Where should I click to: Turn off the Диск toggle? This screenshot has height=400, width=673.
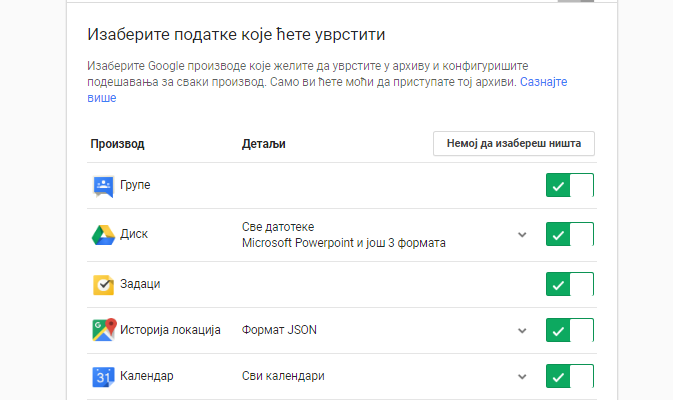[x=570, y=234]
